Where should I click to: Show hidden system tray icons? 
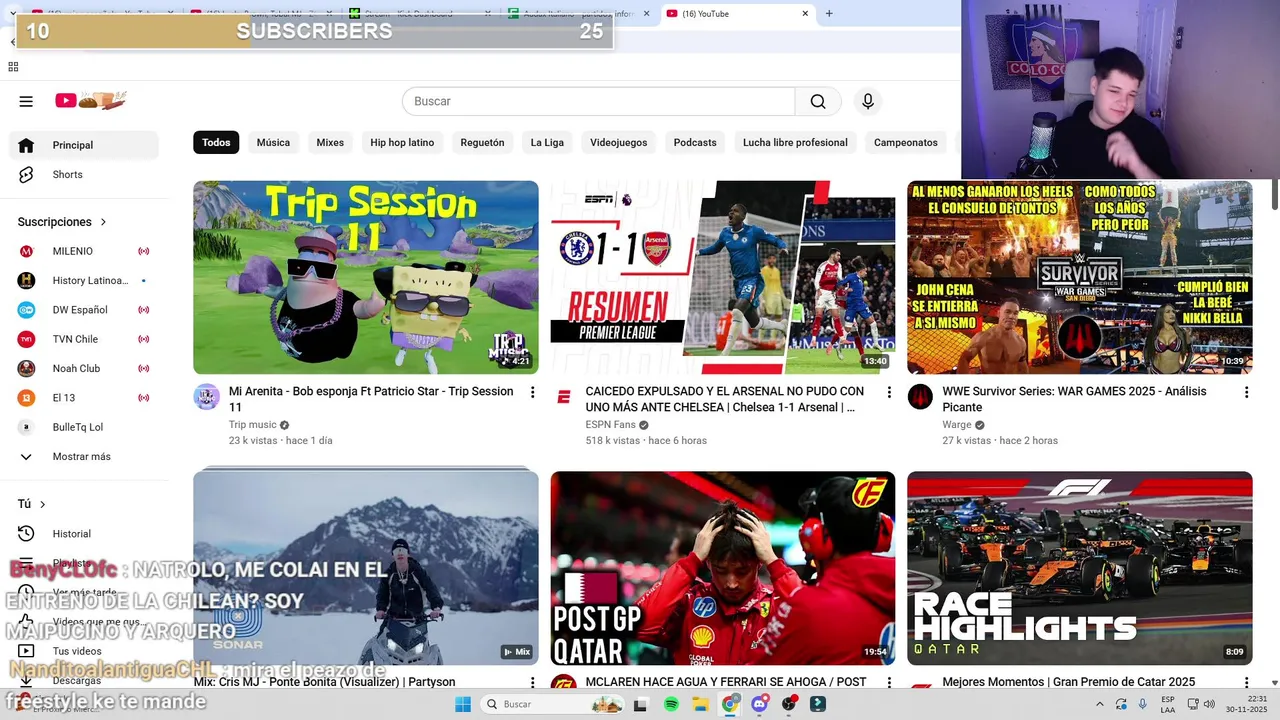click(1098, 704)
